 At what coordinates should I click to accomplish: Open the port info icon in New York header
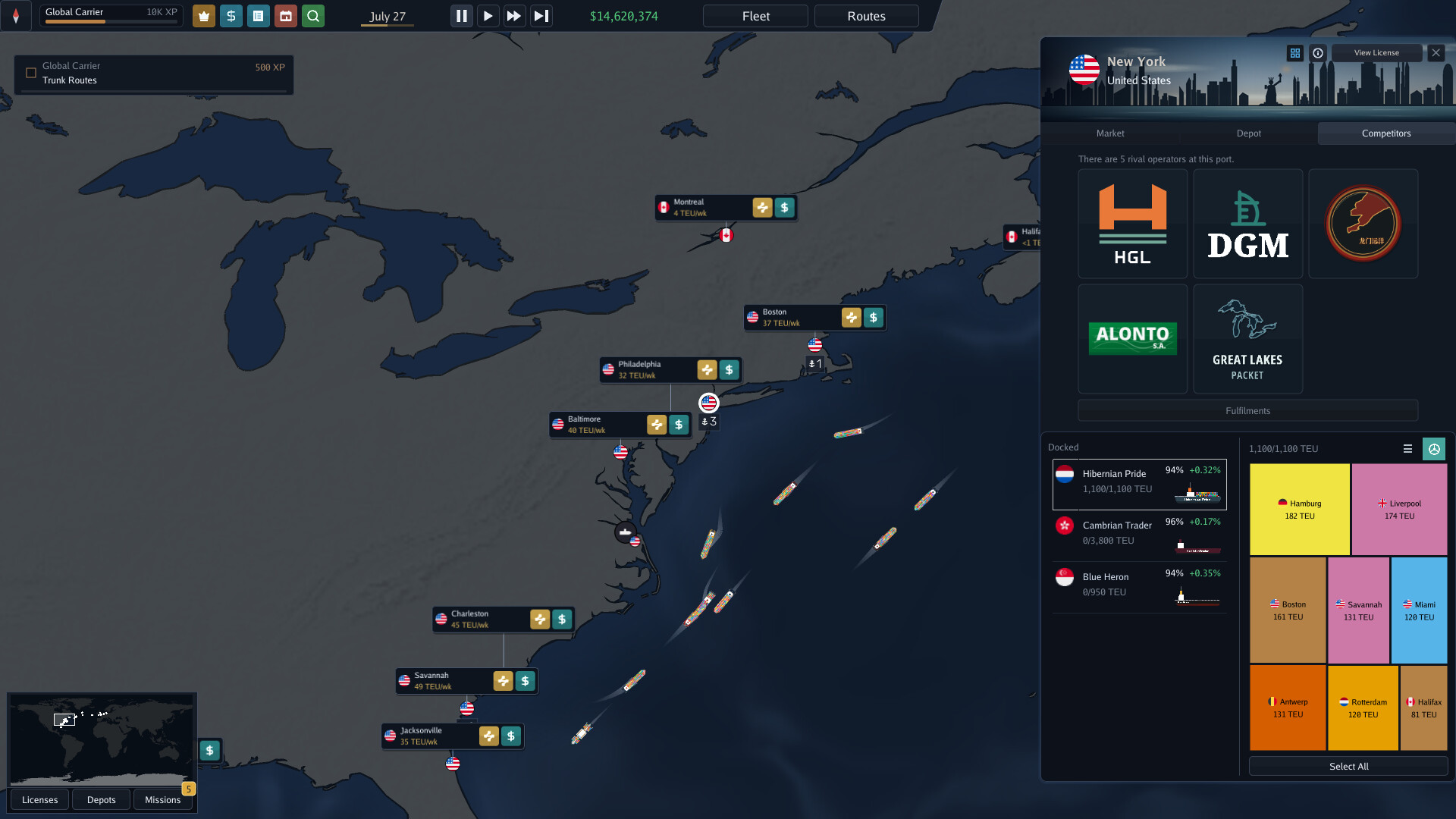1318,53
